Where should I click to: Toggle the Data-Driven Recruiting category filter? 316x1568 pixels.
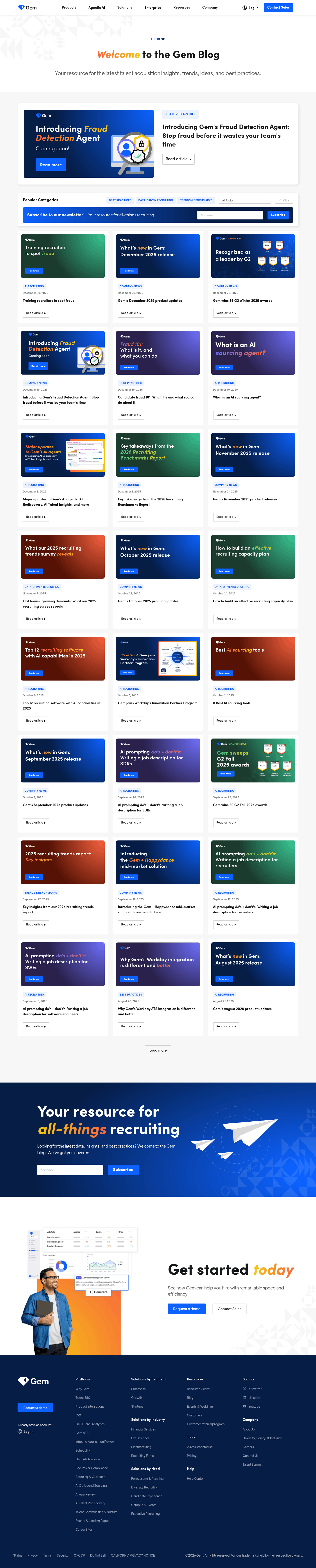tap(156, 200)
